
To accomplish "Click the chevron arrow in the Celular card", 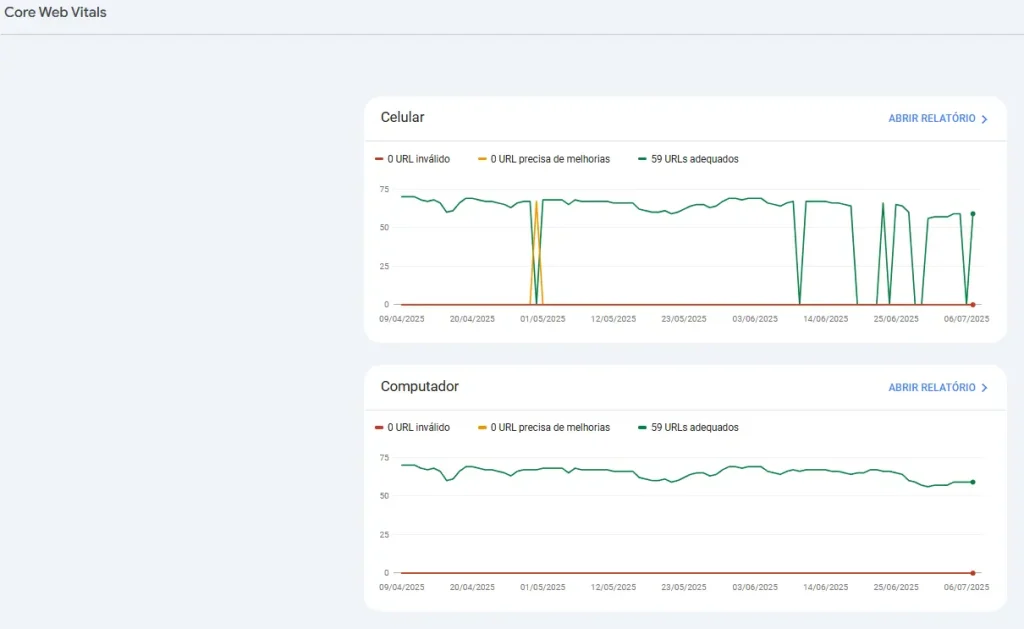I will [984, 119].
